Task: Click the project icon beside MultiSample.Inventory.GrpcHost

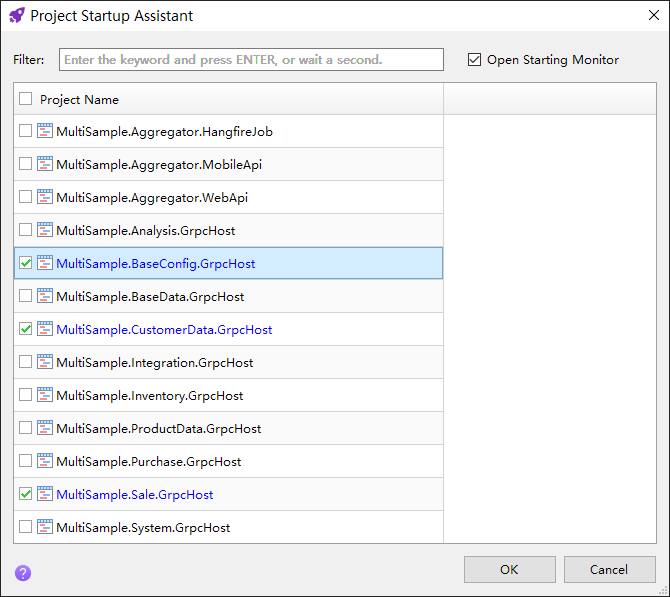Action: (45, 395)
